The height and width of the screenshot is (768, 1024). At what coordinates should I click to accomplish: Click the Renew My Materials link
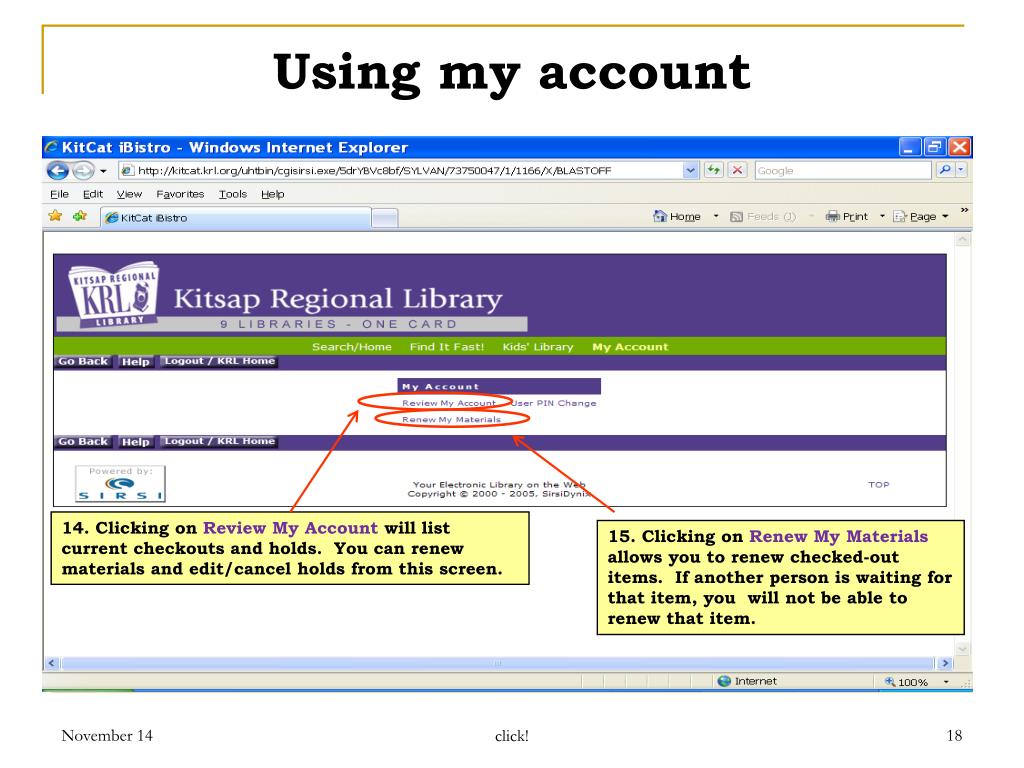pos(451,419)
